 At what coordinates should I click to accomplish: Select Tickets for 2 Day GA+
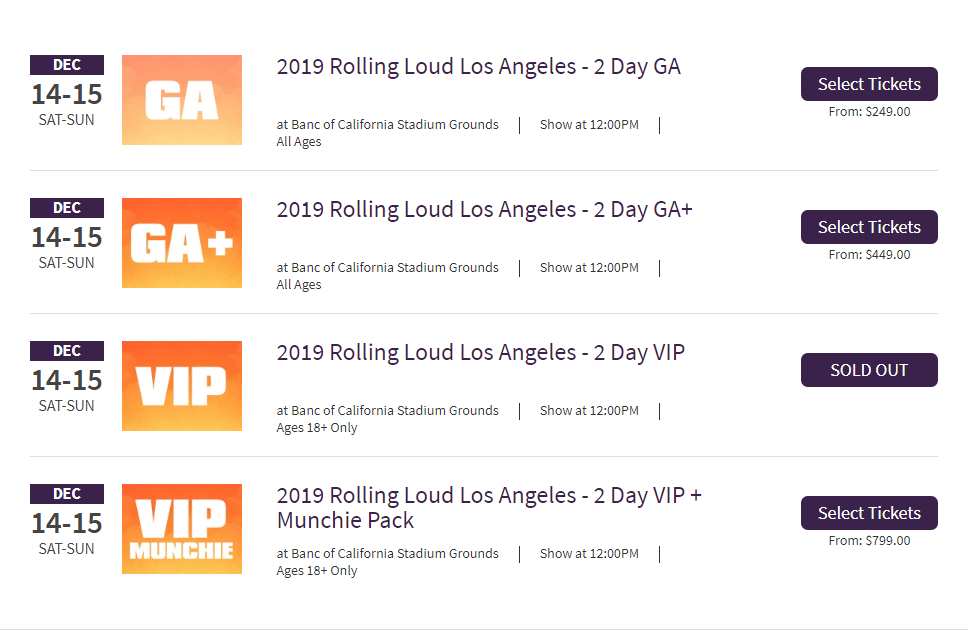click(x=869, y=227)
